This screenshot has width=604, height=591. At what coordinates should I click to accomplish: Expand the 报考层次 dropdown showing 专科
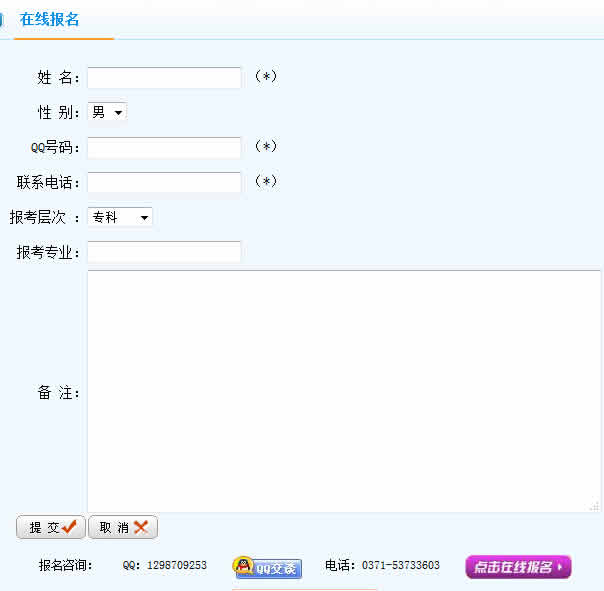click(x=120, y=217)
